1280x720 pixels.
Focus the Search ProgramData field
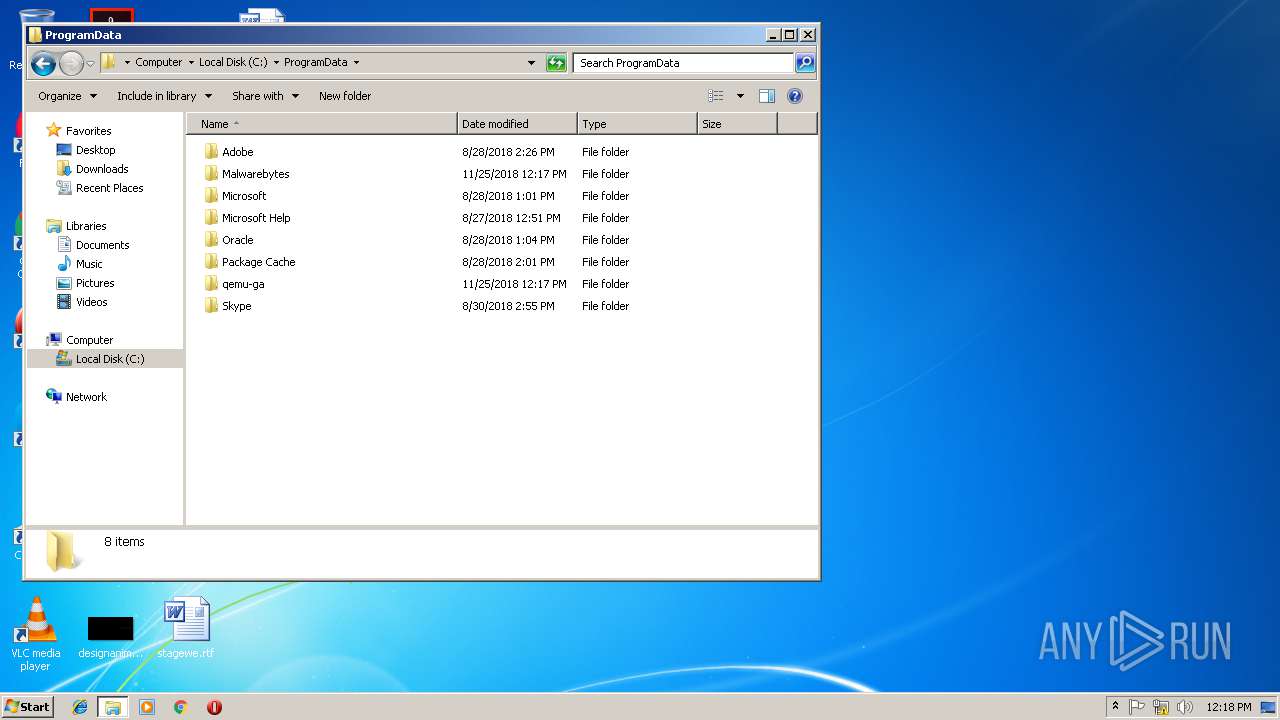click(x=684, y=63)
